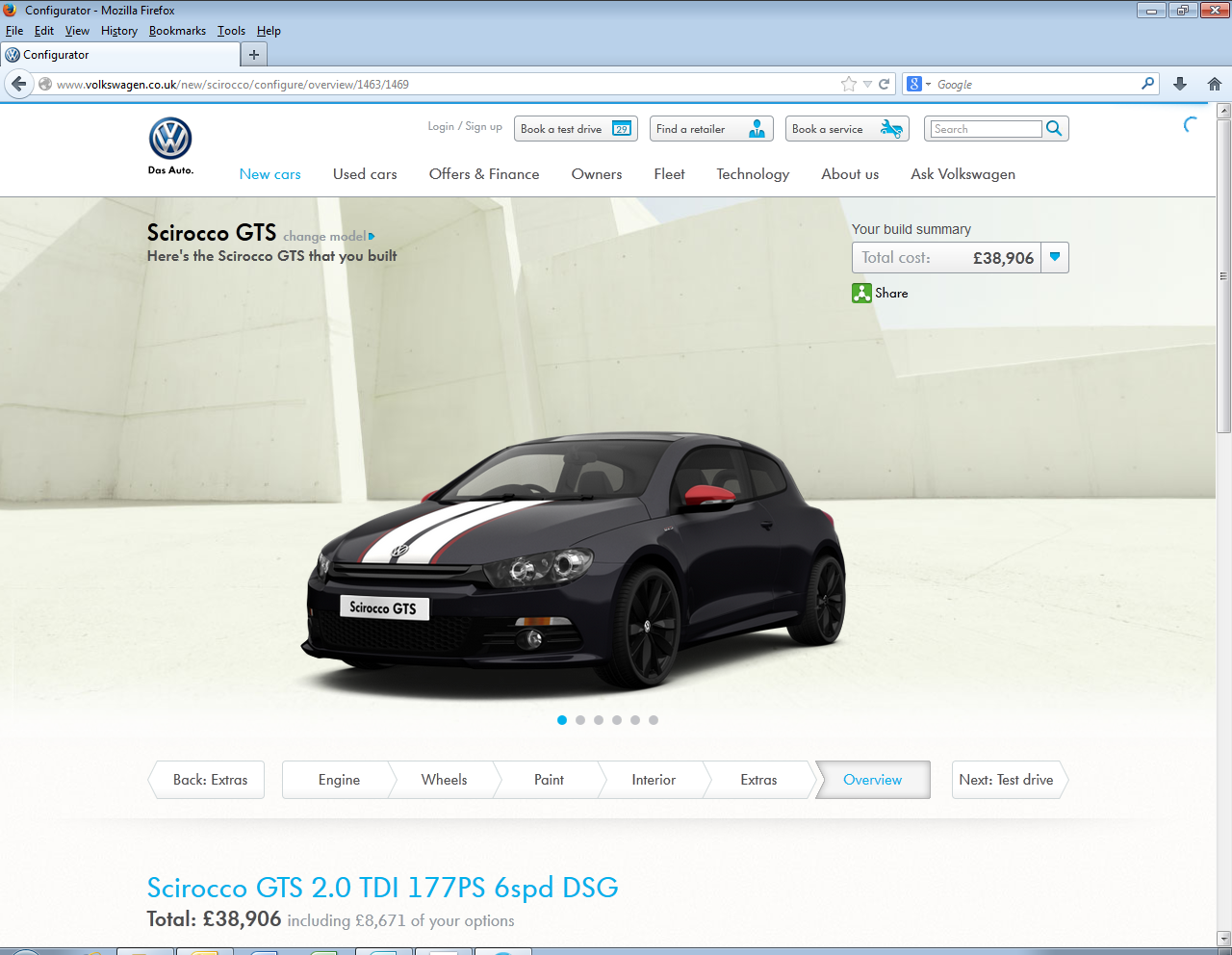The height and width of the screenshot is (955, 1232).
Task: Click the Google search input field
Action: [x=1037, y=85]
